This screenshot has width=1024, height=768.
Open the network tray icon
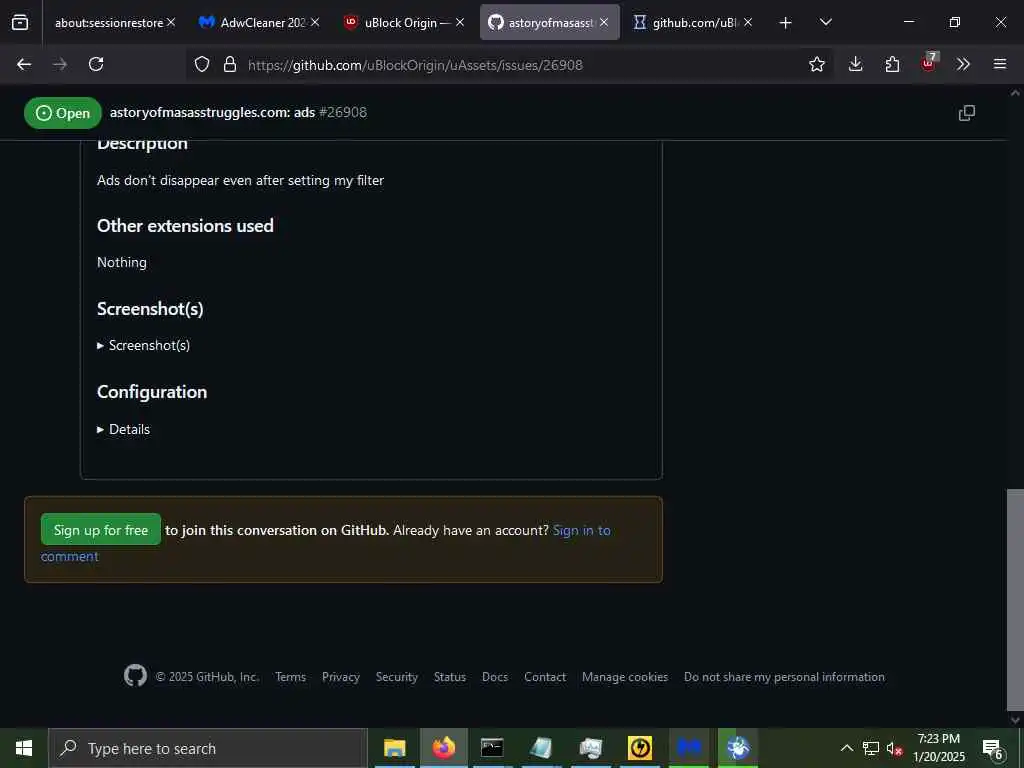[x=871, y=748]
